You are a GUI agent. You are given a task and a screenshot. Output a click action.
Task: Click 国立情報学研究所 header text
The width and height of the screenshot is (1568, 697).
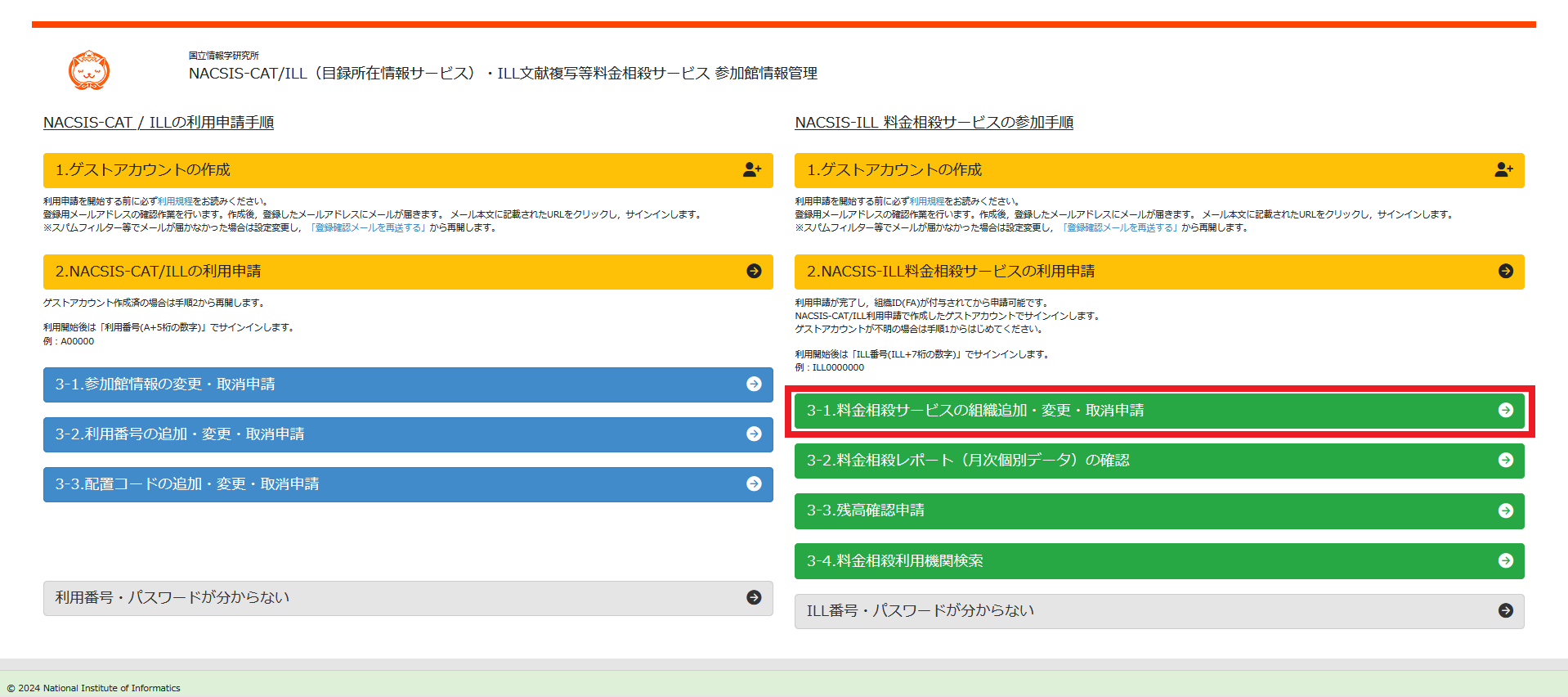[x=223, y=56]
